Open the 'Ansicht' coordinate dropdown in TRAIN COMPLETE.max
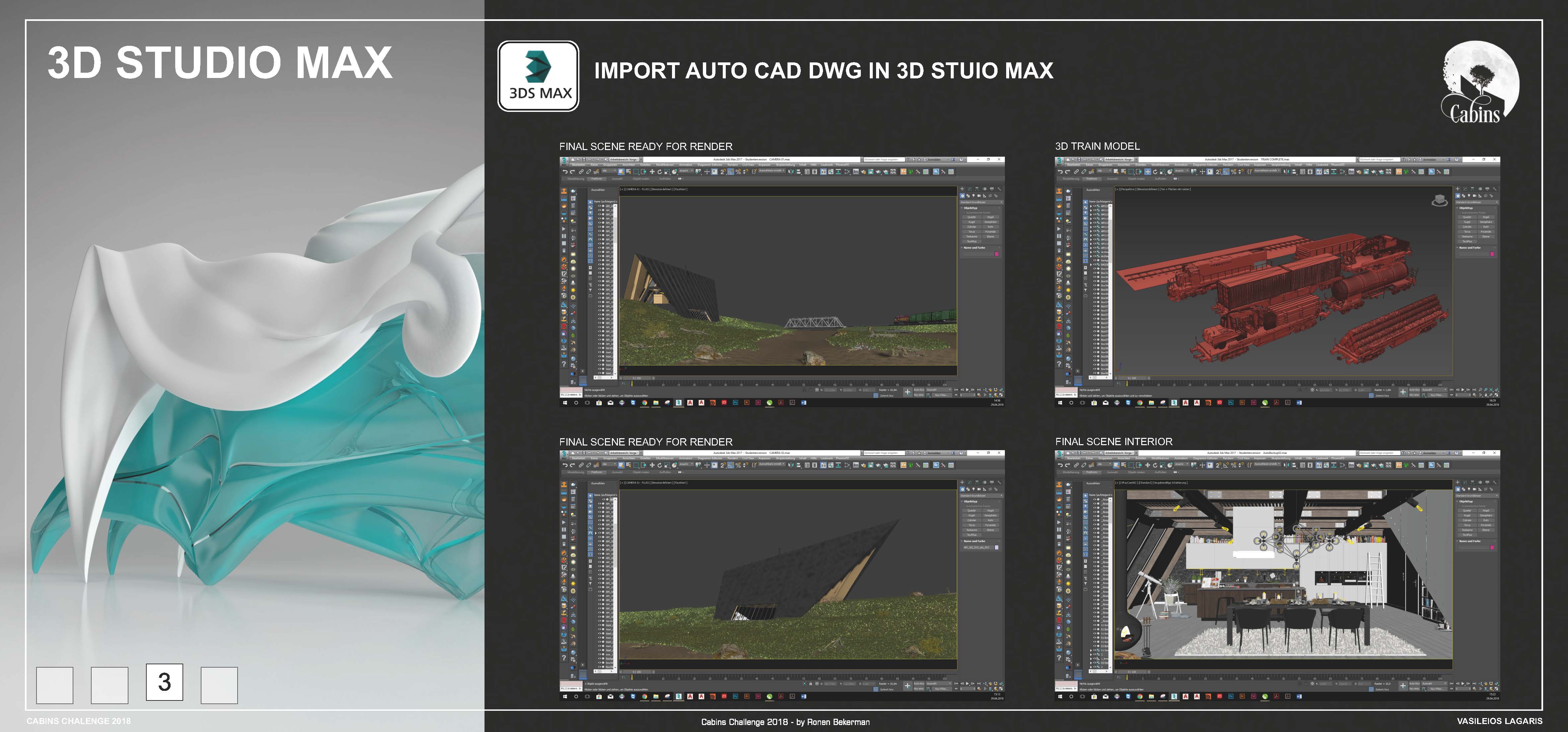Screen dimensions: 1568x732 pyautogui.click(x=1181, y=171)
